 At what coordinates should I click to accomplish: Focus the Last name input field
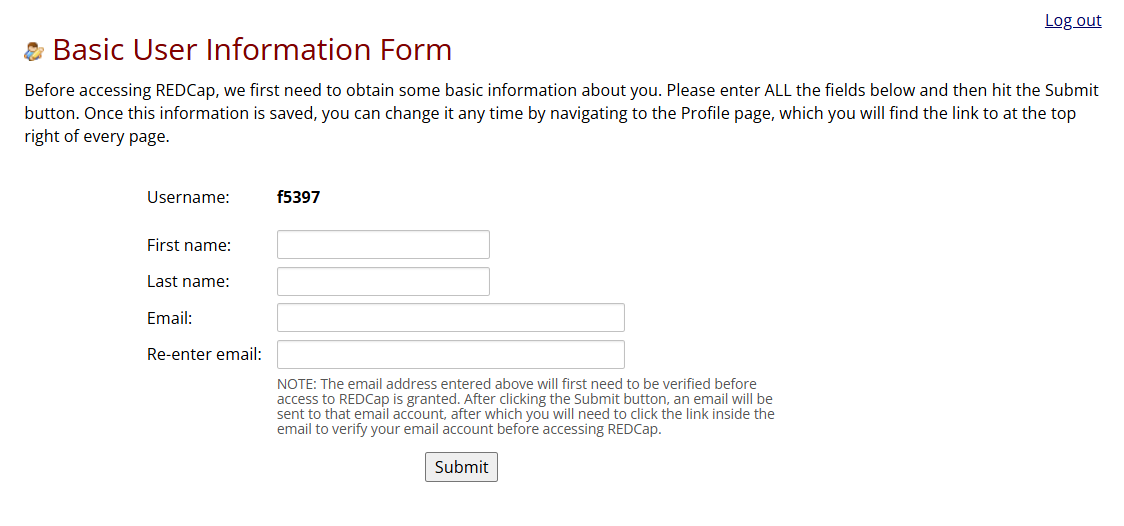click(x=383, y=281)
